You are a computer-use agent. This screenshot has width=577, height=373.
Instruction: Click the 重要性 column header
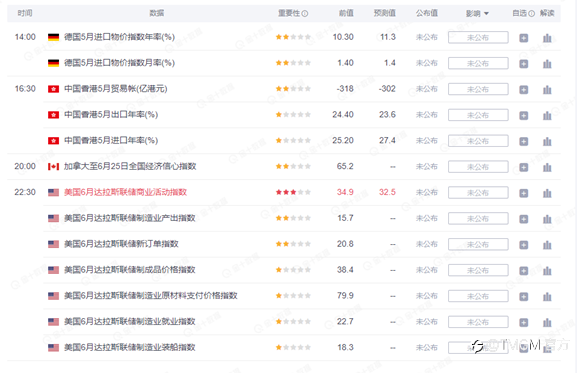coord(289,13)
